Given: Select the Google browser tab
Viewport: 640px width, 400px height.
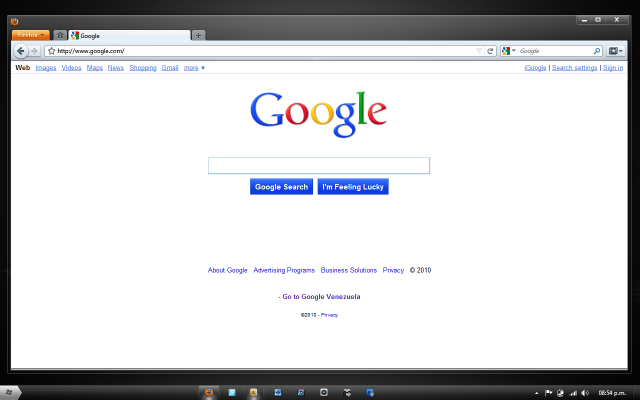Looking at the screenshot, I should pos(129,36).
